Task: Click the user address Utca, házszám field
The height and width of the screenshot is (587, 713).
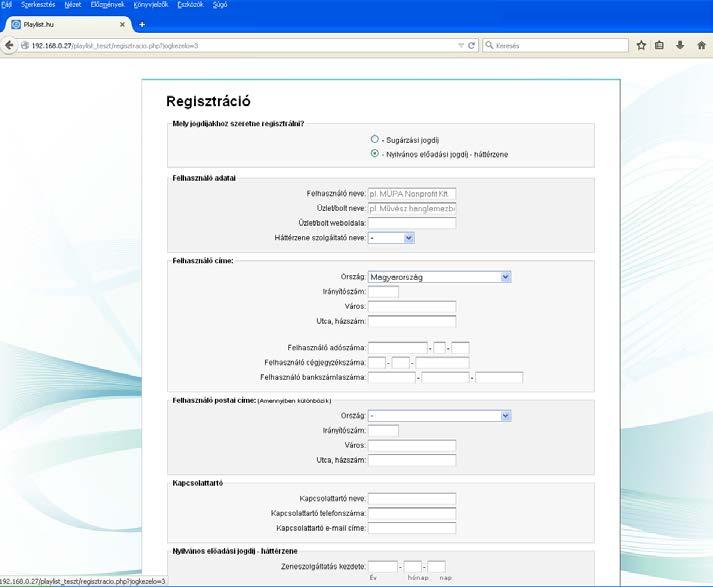Action: [412, 321]
